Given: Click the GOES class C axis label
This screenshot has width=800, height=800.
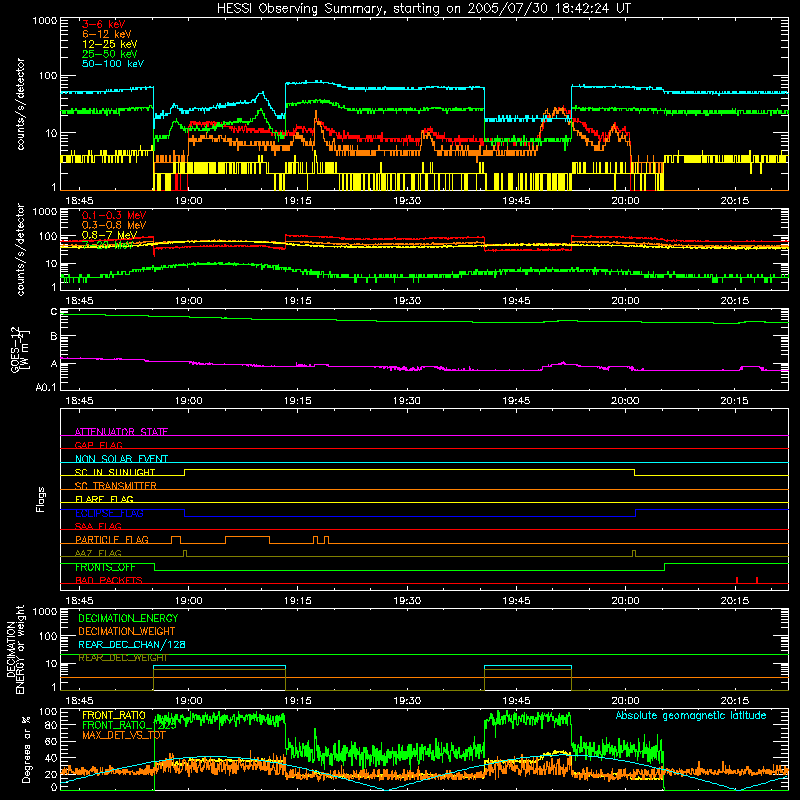Looking at the screenshot, I should tap(54, 312).
